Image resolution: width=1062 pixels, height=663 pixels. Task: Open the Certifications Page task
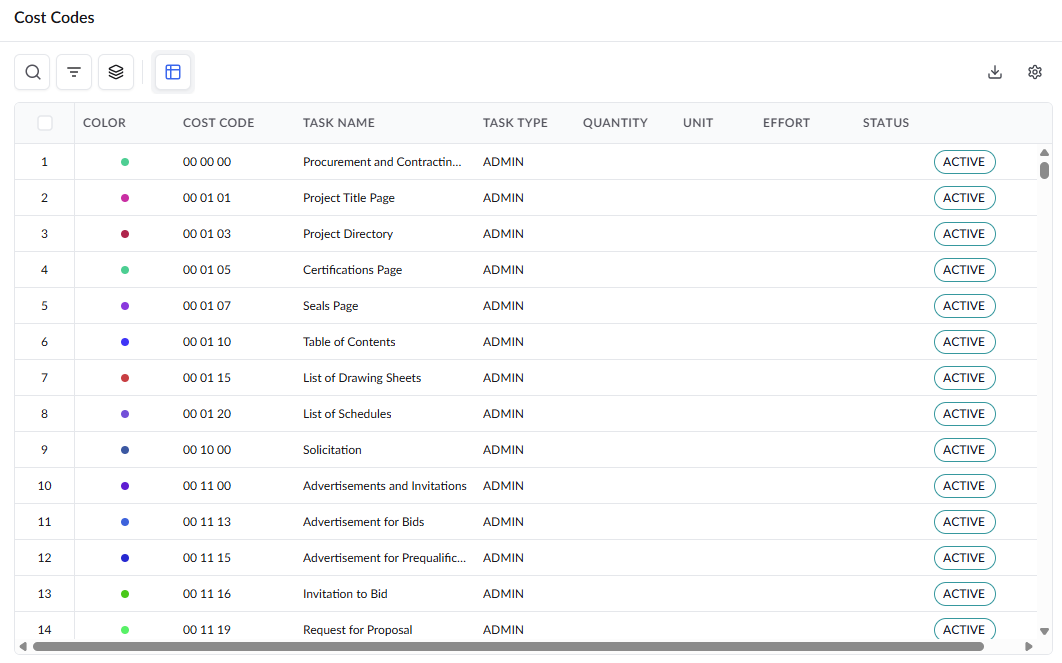[x=352, y=270]
